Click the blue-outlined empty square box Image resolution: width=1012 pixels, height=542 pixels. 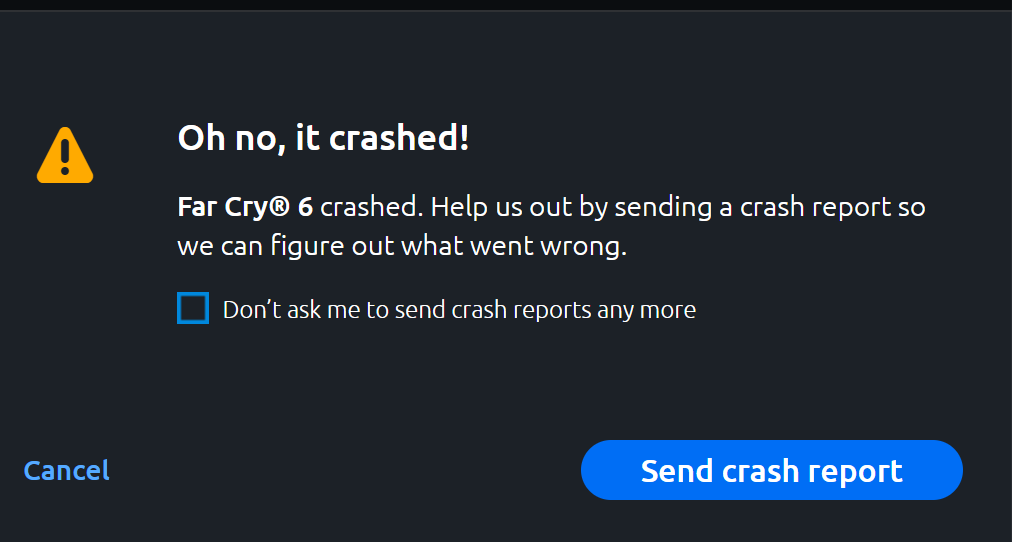click(x=193, y=308)
